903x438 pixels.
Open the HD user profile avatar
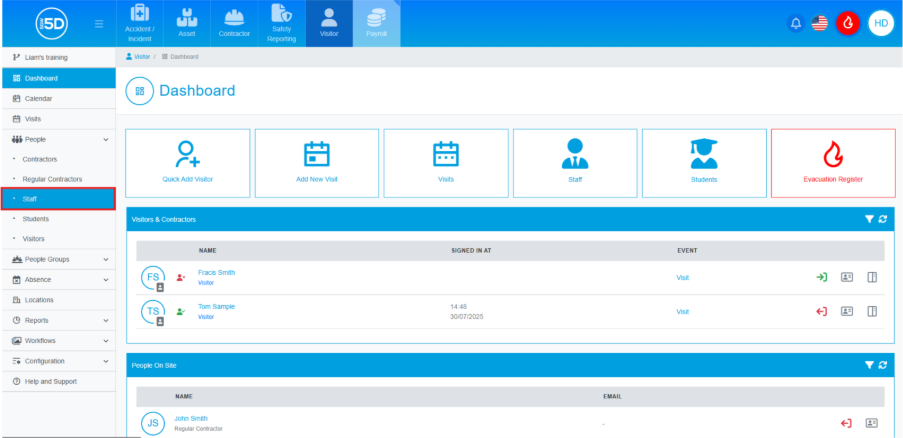(x=880, y=23)
